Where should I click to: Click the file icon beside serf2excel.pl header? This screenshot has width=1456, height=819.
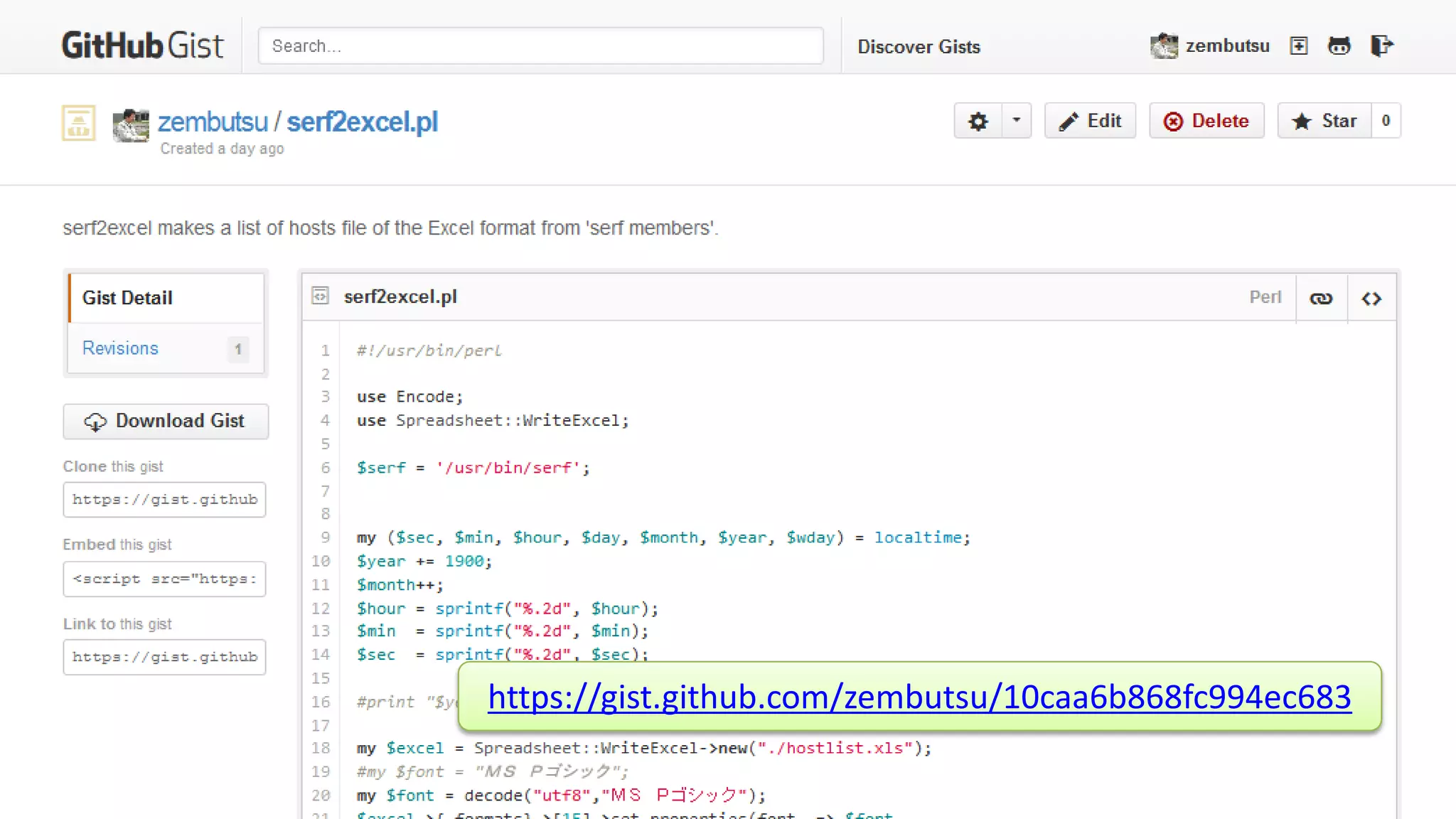tap(321, 296)
